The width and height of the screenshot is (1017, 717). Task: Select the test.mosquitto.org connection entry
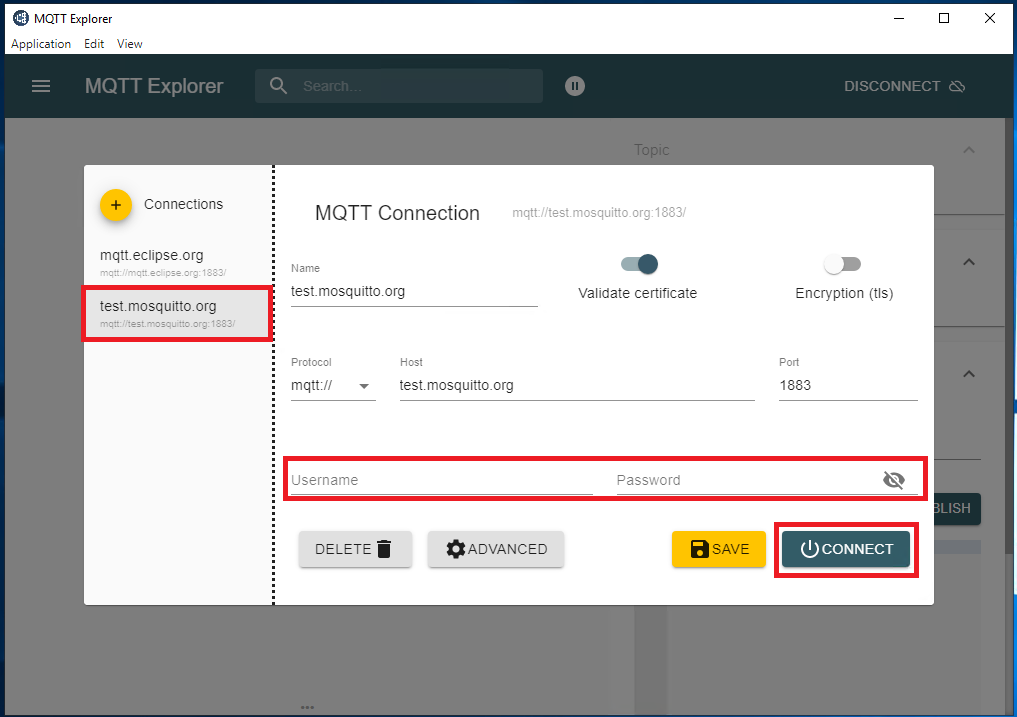point(178,313)
